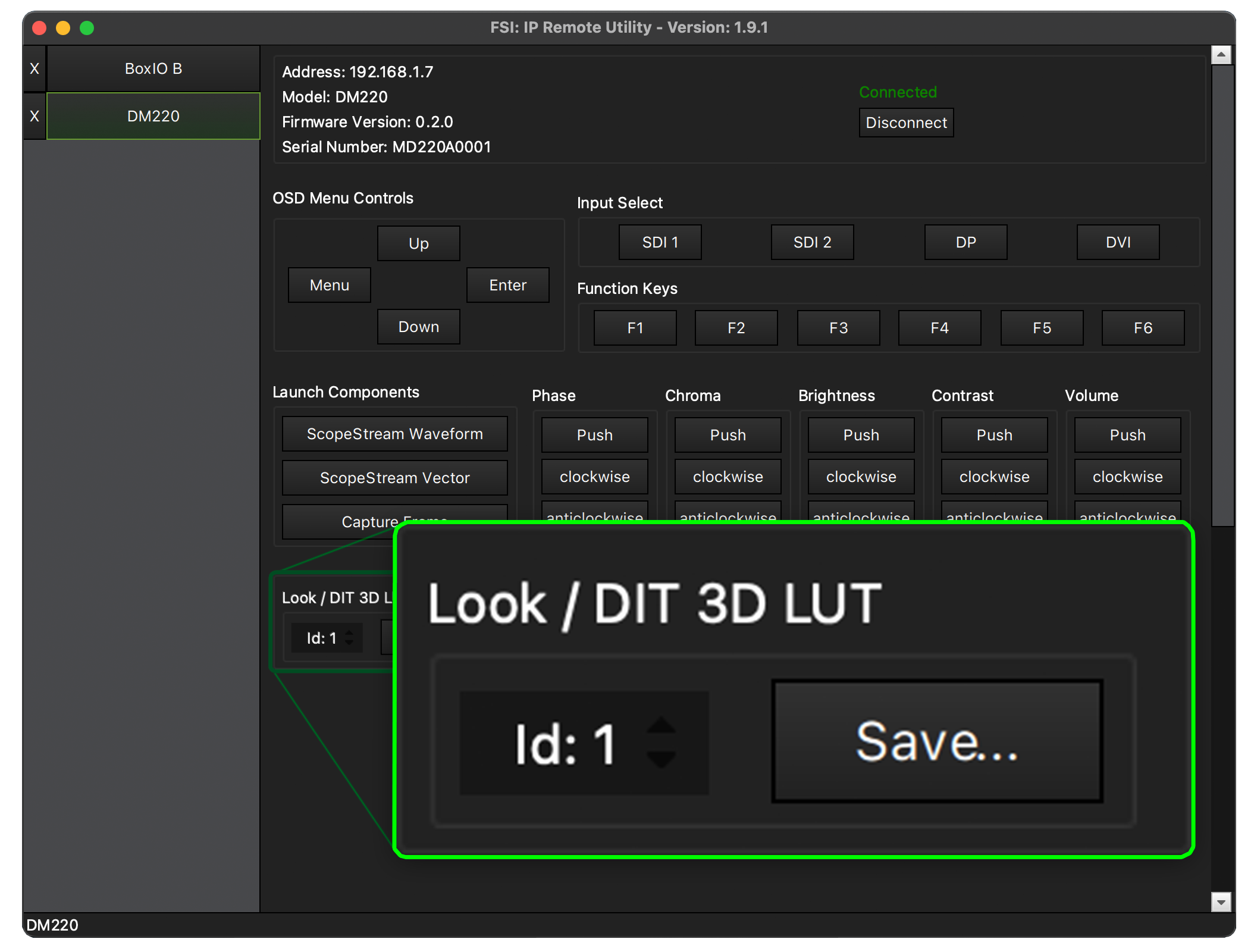1254x952 pixels.
Task: Turn Volume clockwise
Action: (1127, 477)
